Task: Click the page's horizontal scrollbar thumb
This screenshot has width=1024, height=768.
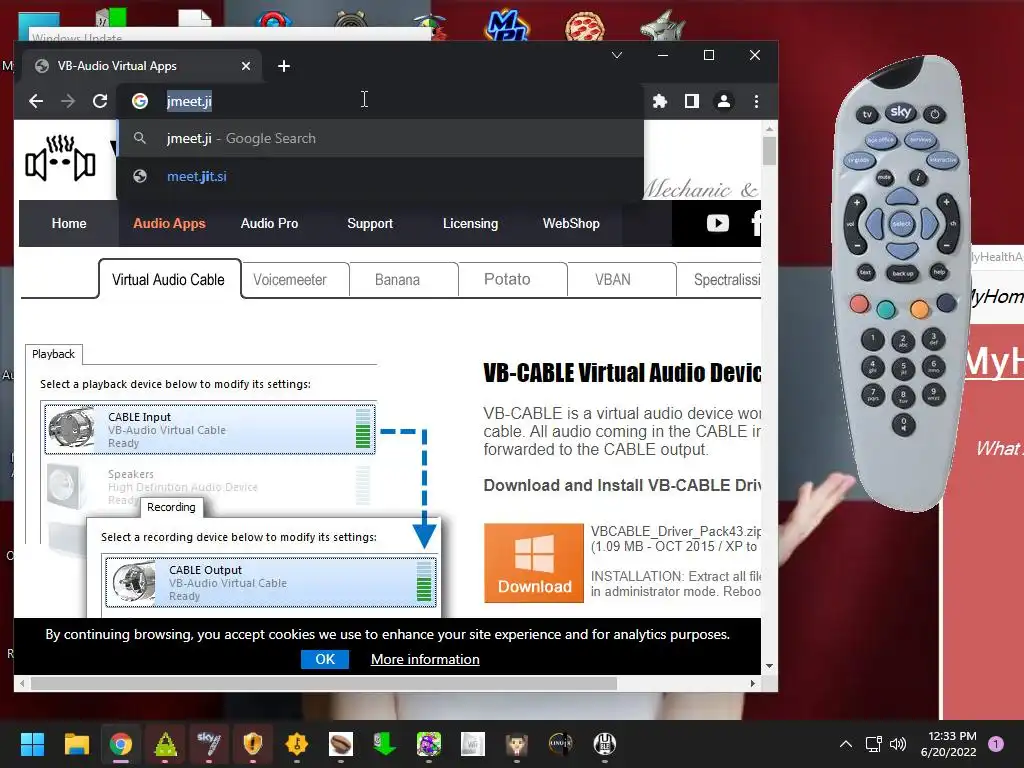Action: tap(323, 683)
